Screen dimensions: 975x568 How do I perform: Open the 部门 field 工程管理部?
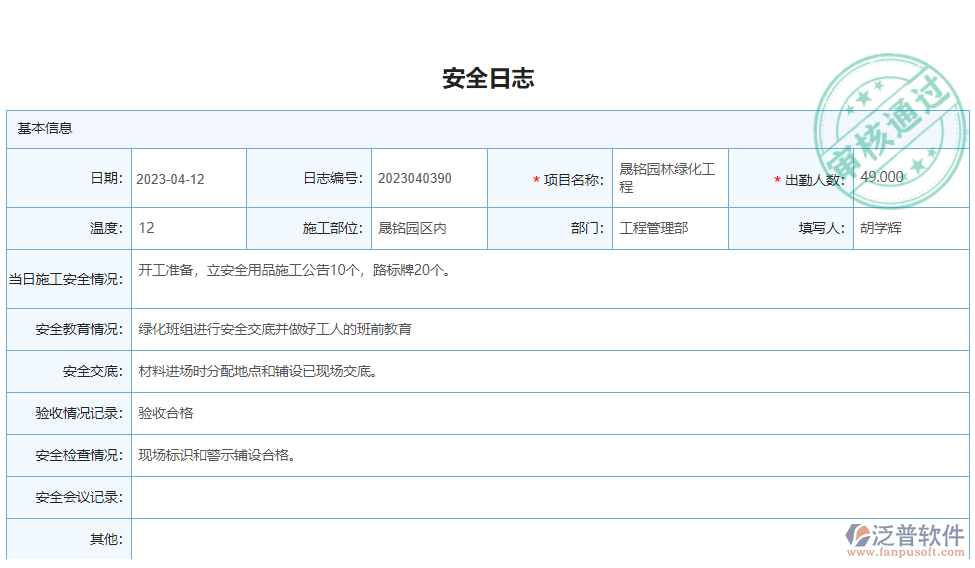point(669,228)
